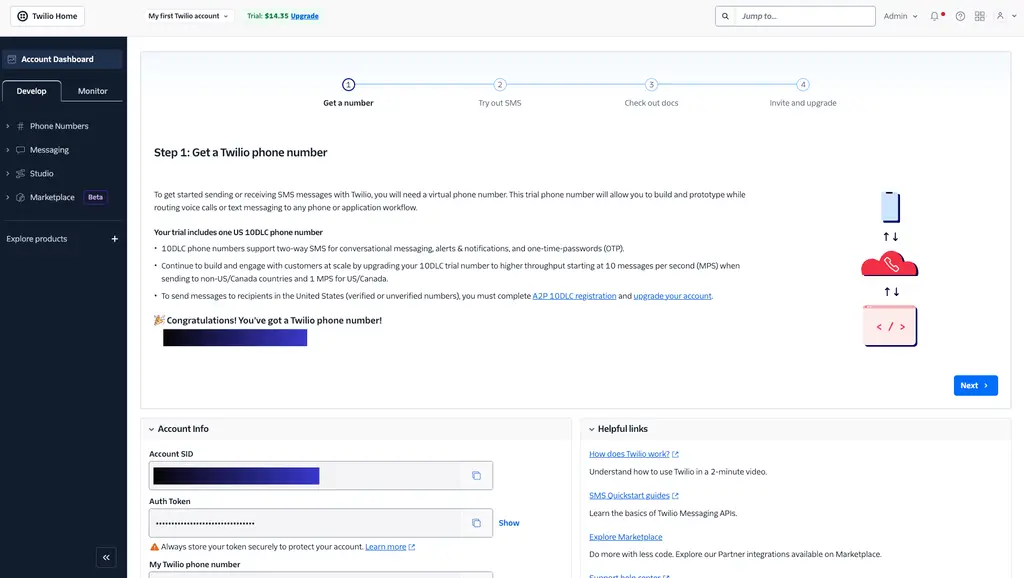
Task: Copy the Account SID
Action: (476, 475)
